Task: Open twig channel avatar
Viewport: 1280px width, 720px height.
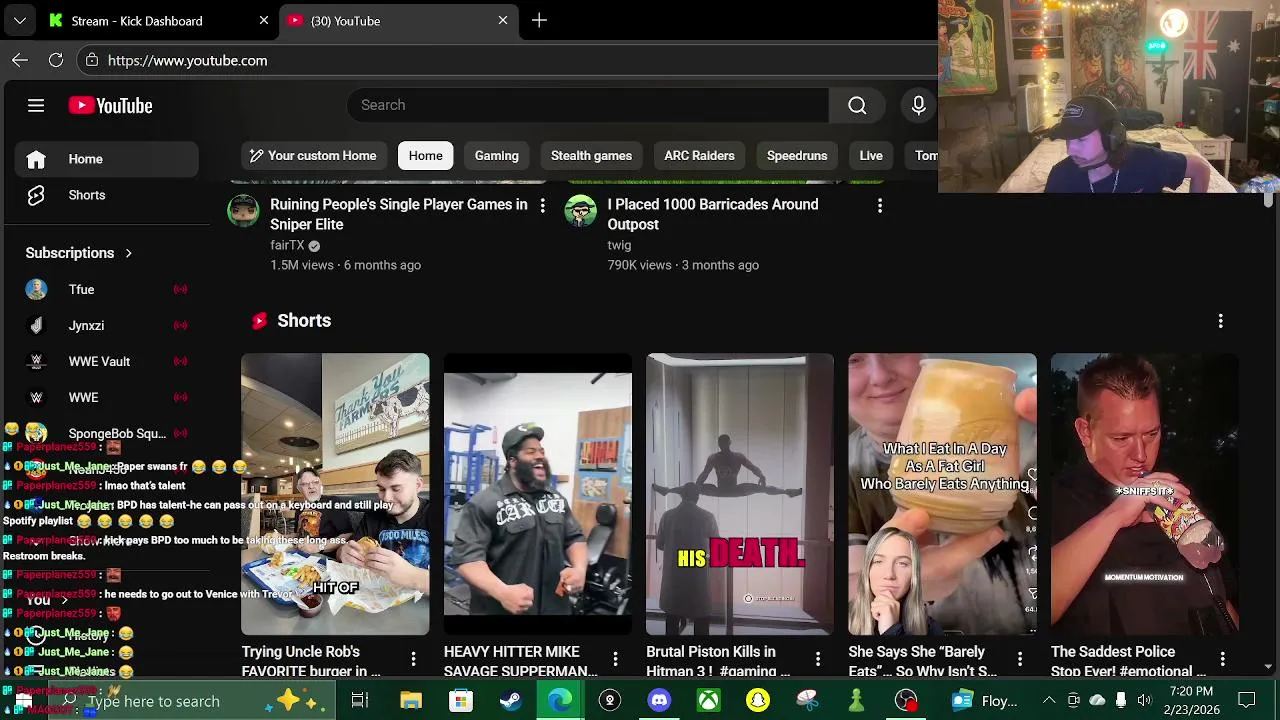Action: [580, 210]
